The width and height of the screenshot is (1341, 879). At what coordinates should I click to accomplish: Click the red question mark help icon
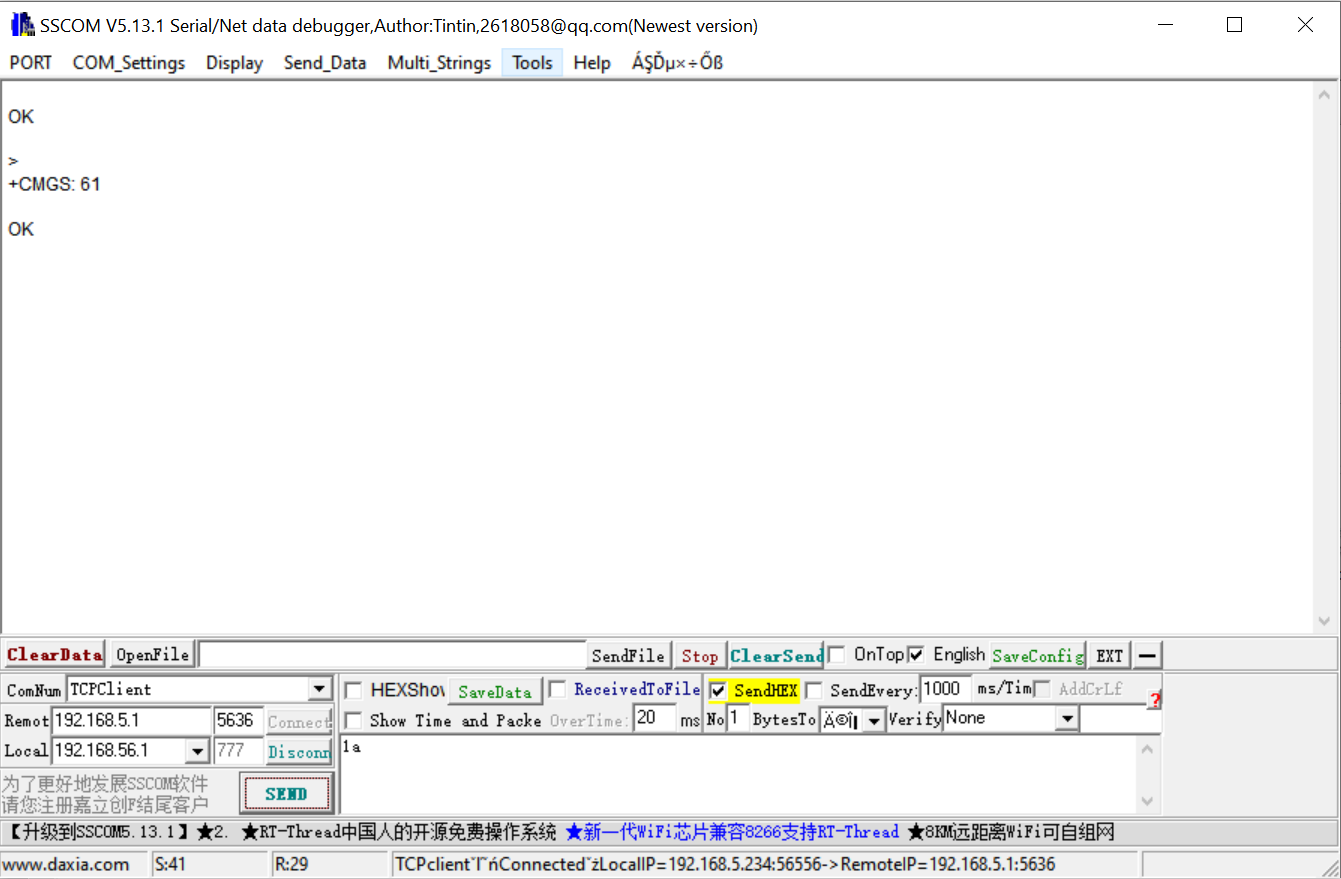pyautogui.click(x=1154, y=699)
